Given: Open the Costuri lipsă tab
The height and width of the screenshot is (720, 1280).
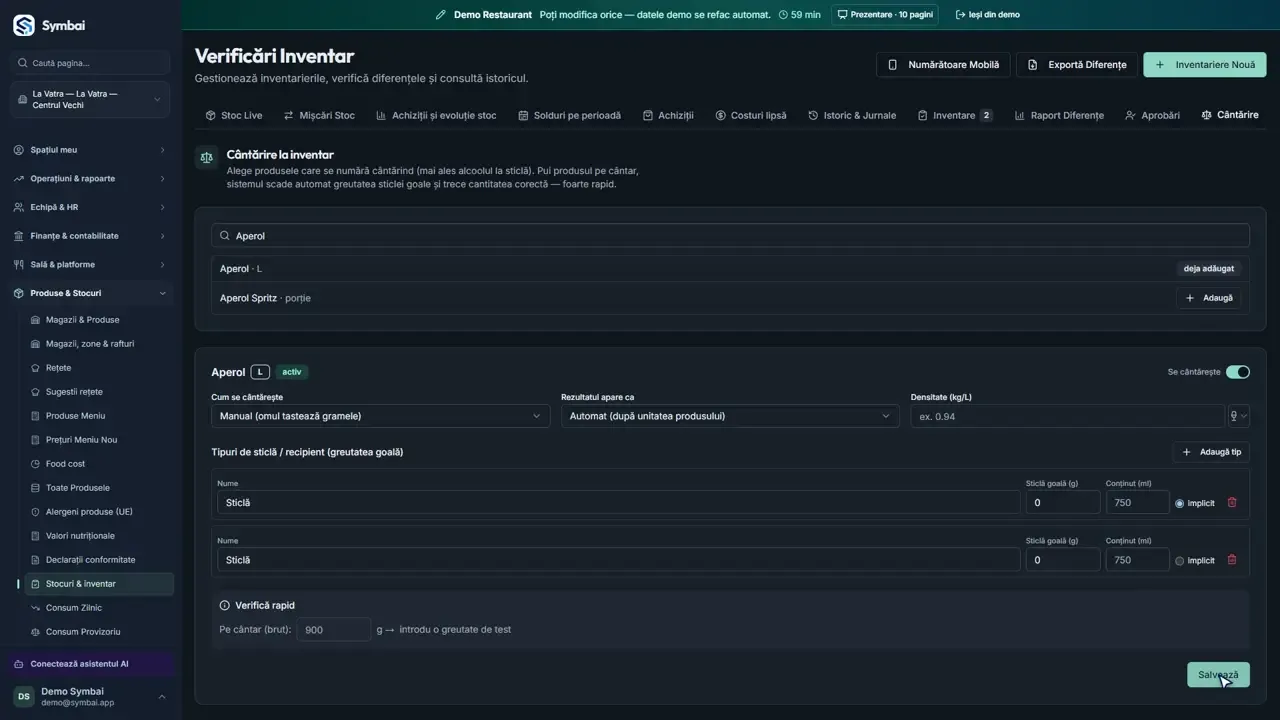Looking at the screenshot, I should pyautogui.click(x=750, y=115).
